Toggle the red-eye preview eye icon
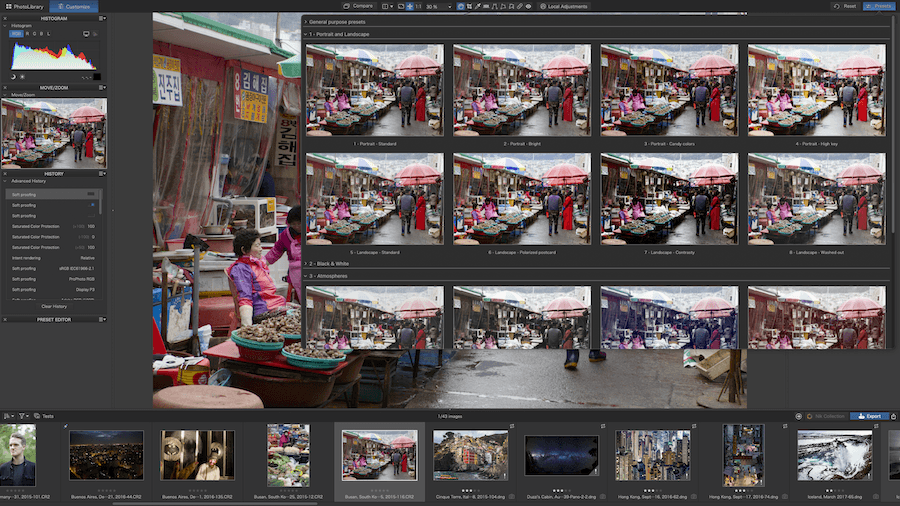The height and width of the screenshot is (506, 900). coord(528,6)
